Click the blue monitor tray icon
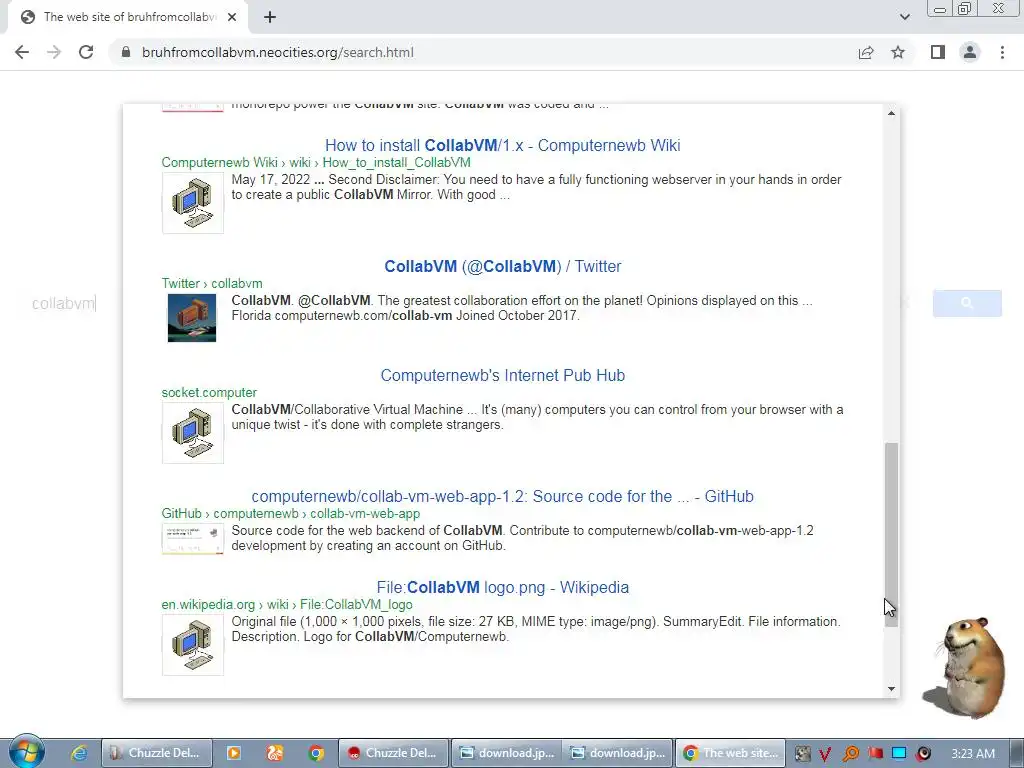The image size is (1024, 768). point(899,754)
